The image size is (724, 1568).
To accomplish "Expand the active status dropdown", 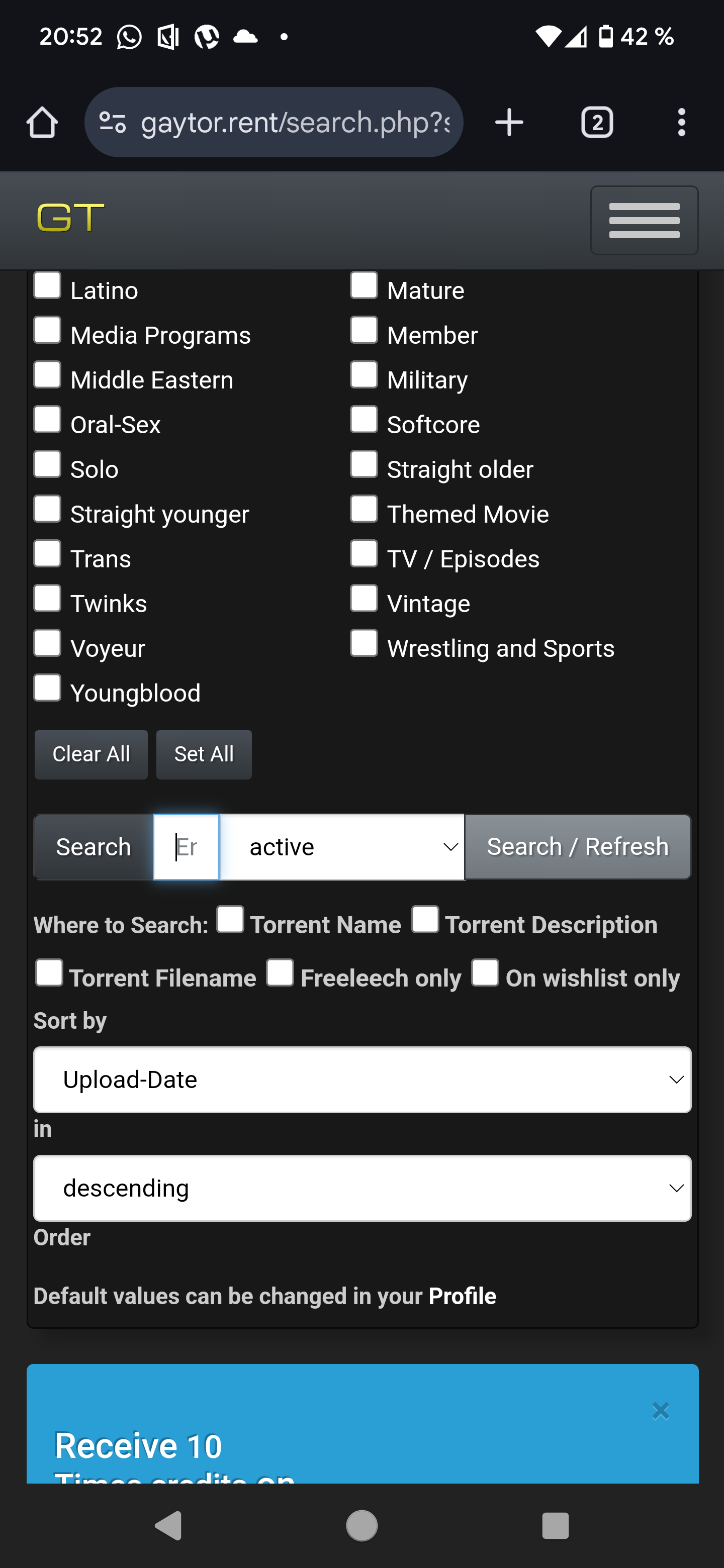I will [x=341, y=847].
